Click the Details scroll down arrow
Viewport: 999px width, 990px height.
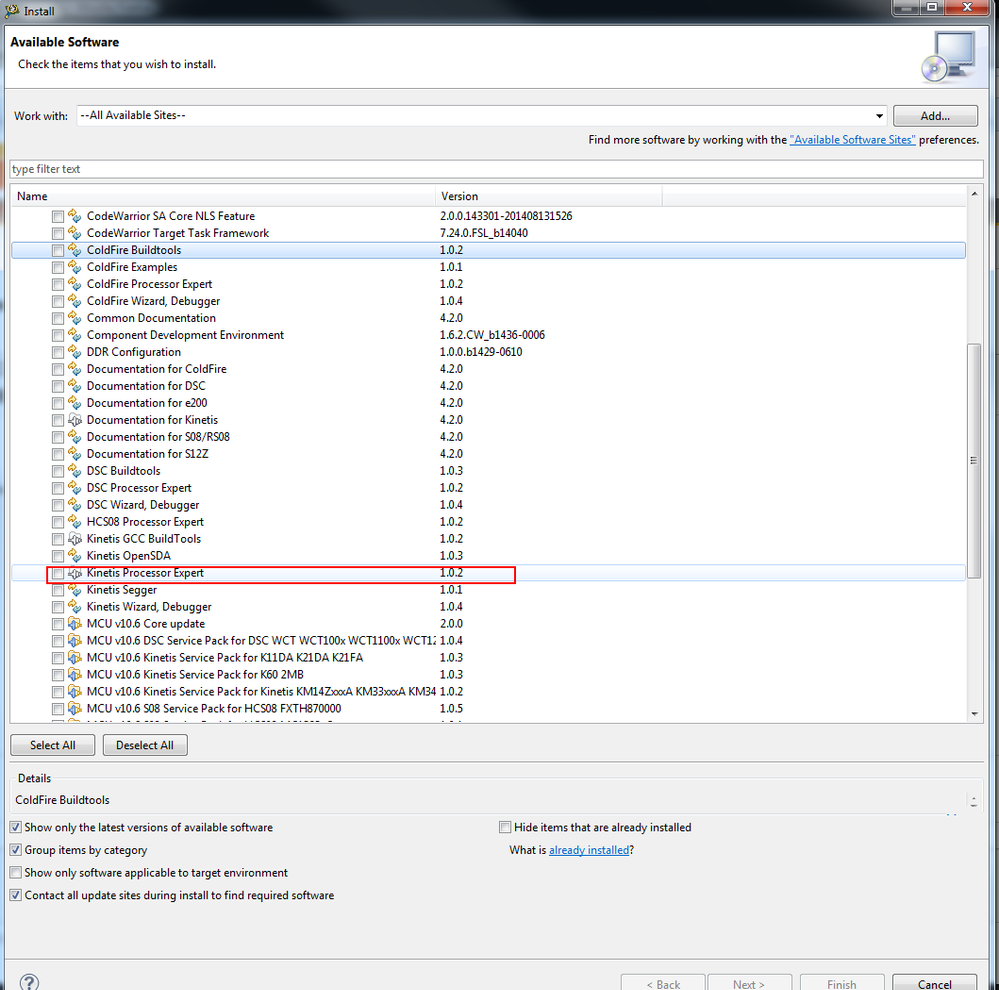[x=974, y=805]
